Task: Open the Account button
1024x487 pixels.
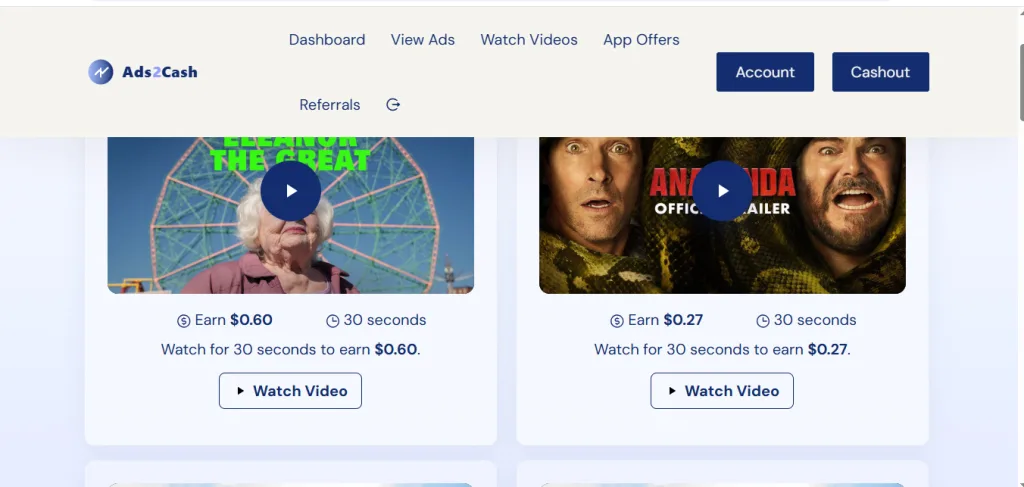Action: 765,72
